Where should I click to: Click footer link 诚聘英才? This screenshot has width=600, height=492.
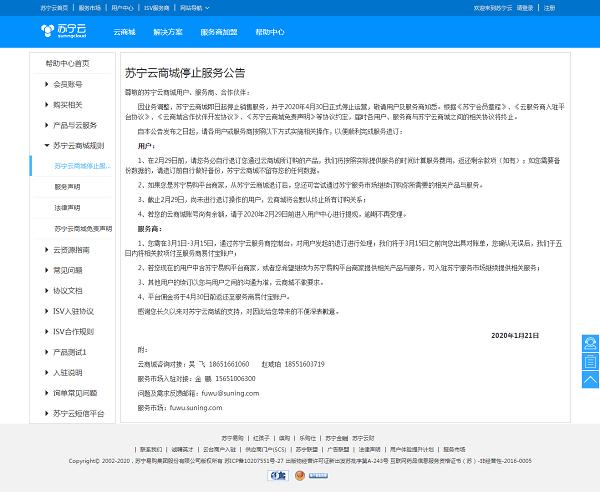tap(182, 450)
